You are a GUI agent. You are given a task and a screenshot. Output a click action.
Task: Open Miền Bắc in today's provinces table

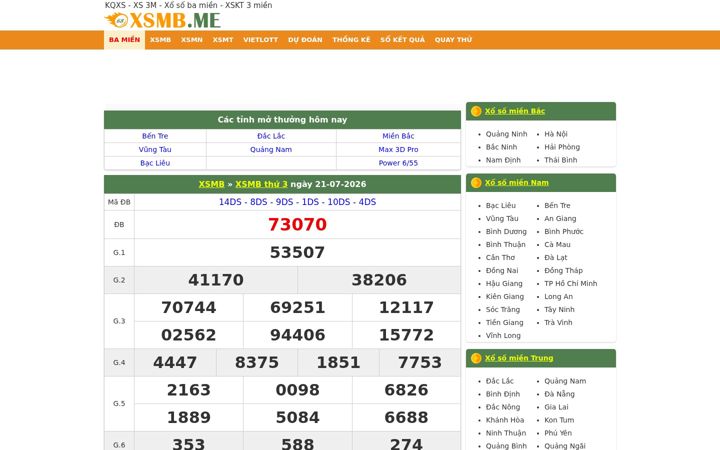tap(398, 136)
